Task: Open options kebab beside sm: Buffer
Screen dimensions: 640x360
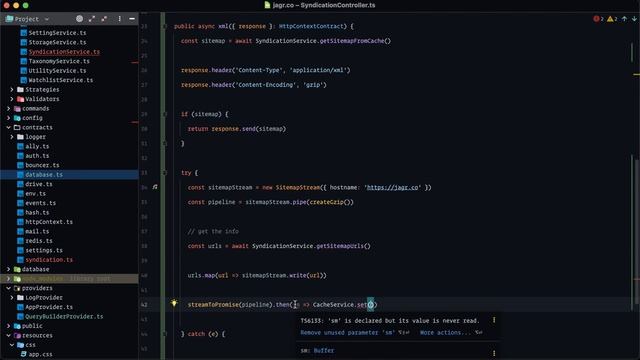Action: coord(494,353)
